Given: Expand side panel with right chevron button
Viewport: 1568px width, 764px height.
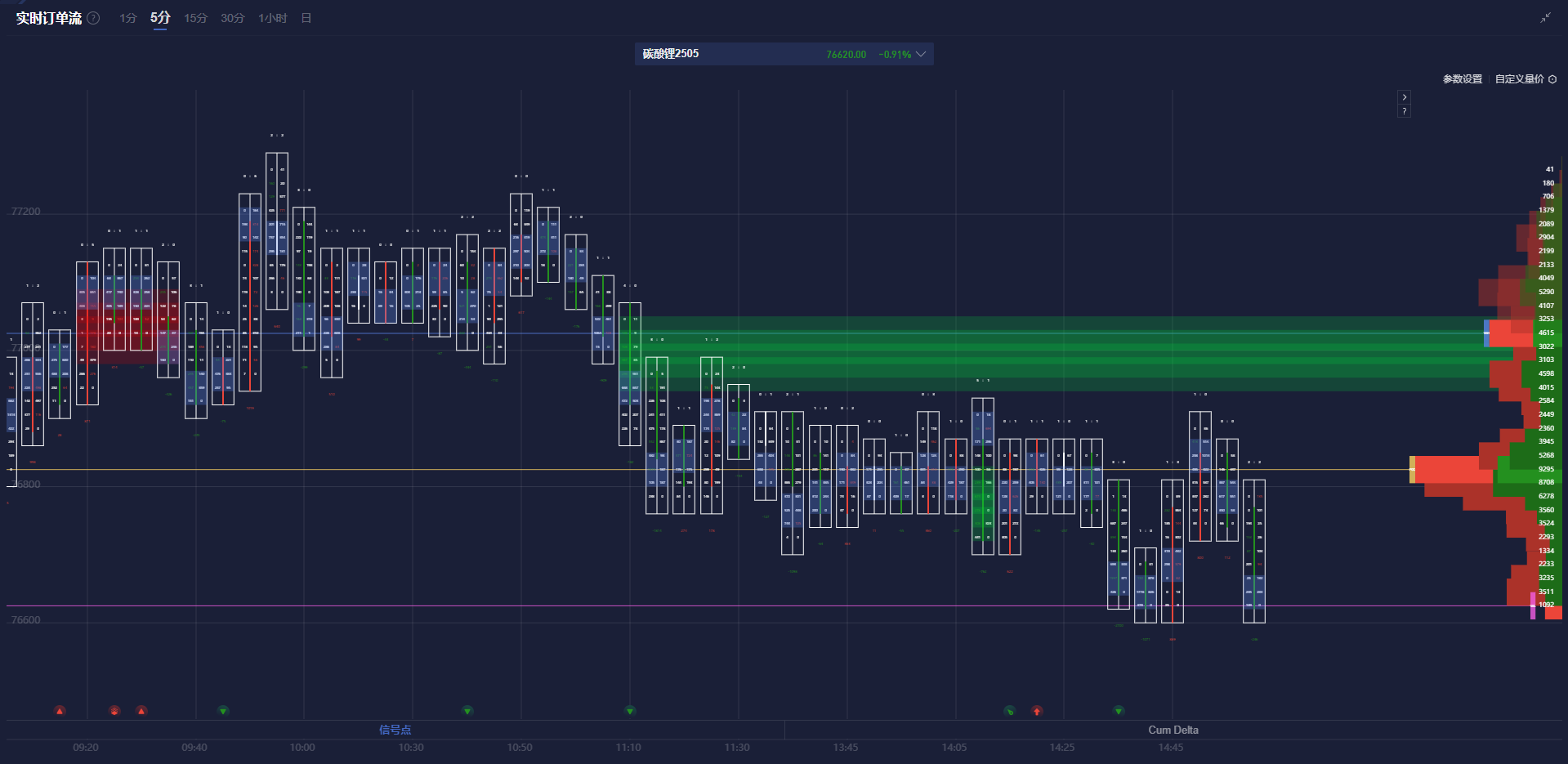Looking at the screenshot, I should [1404, 96].
